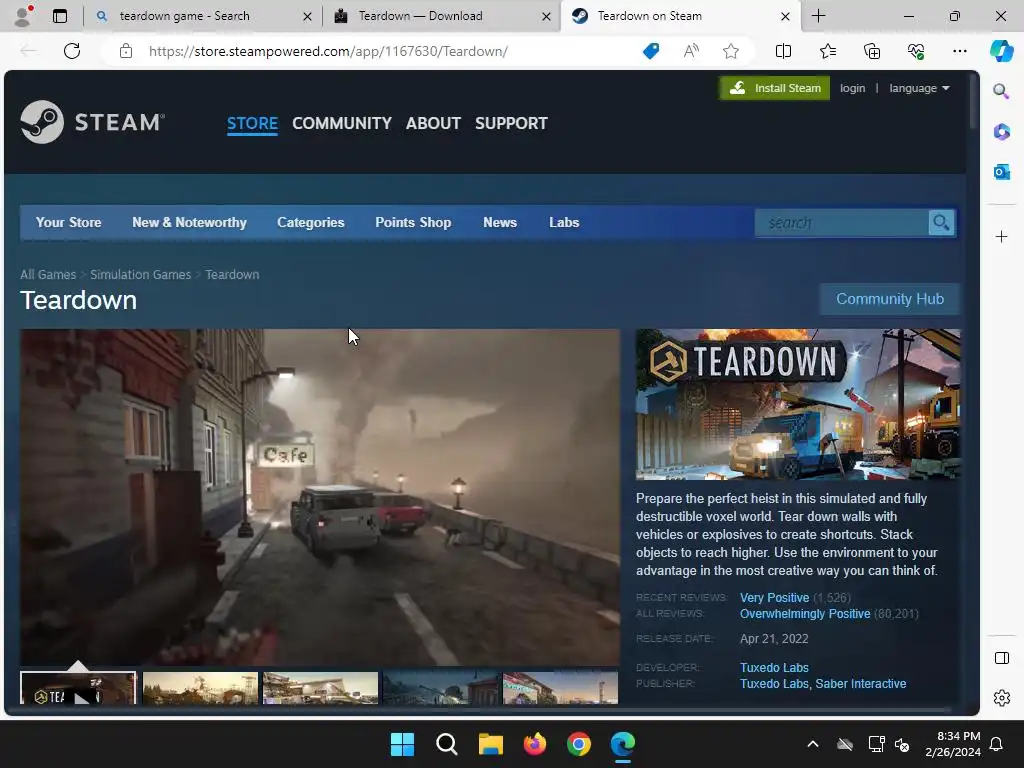Open the Steam News page

(x=500, y=222)
